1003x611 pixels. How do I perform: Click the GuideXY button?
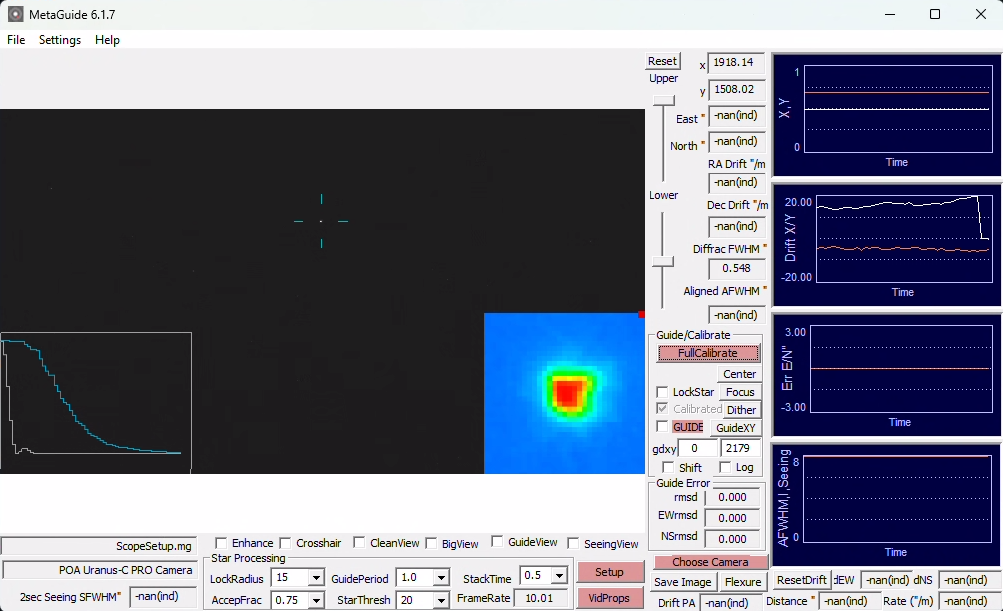tap(736, 428)
